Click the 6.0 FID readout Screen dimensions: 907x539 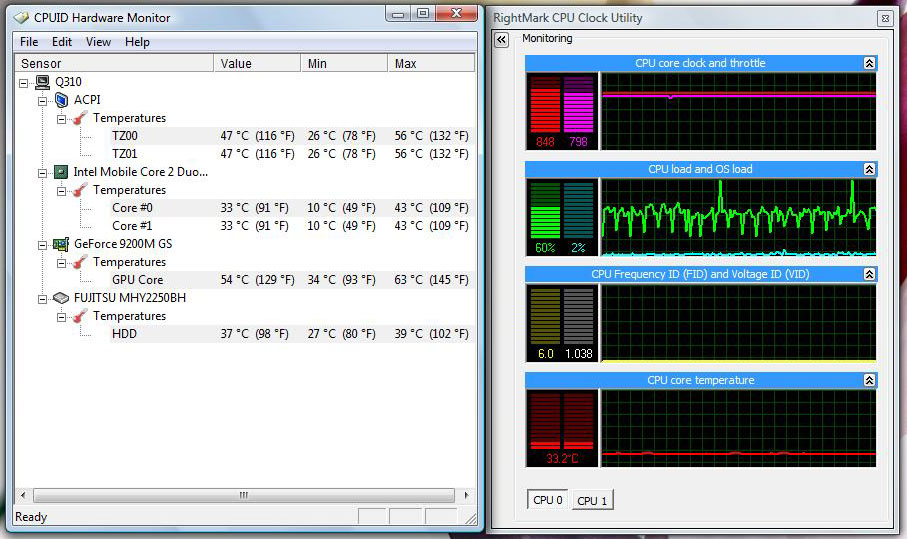click(x=545, y=354)
